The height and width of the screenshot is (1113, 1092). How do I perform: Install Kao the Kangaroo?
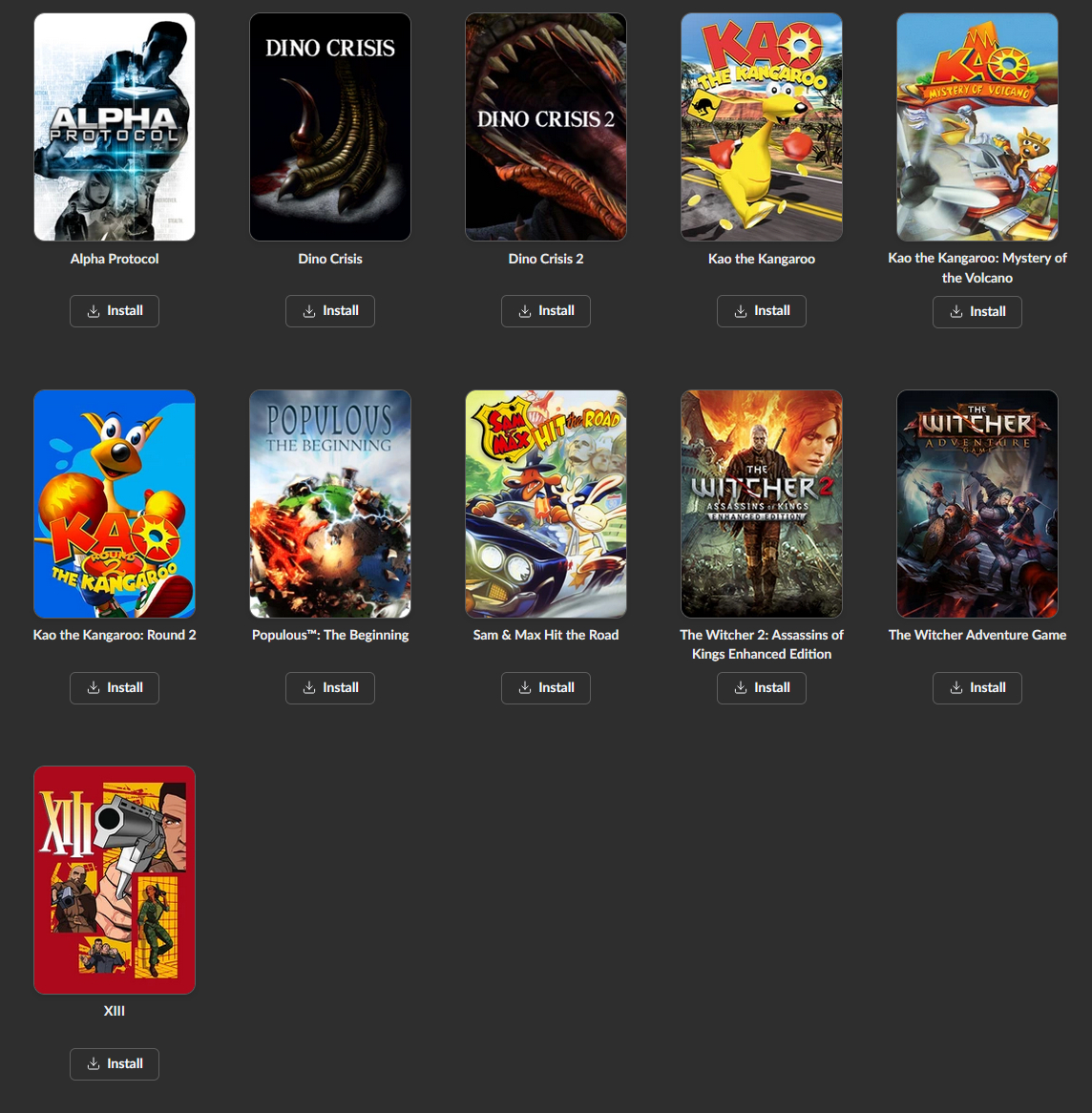762,311
